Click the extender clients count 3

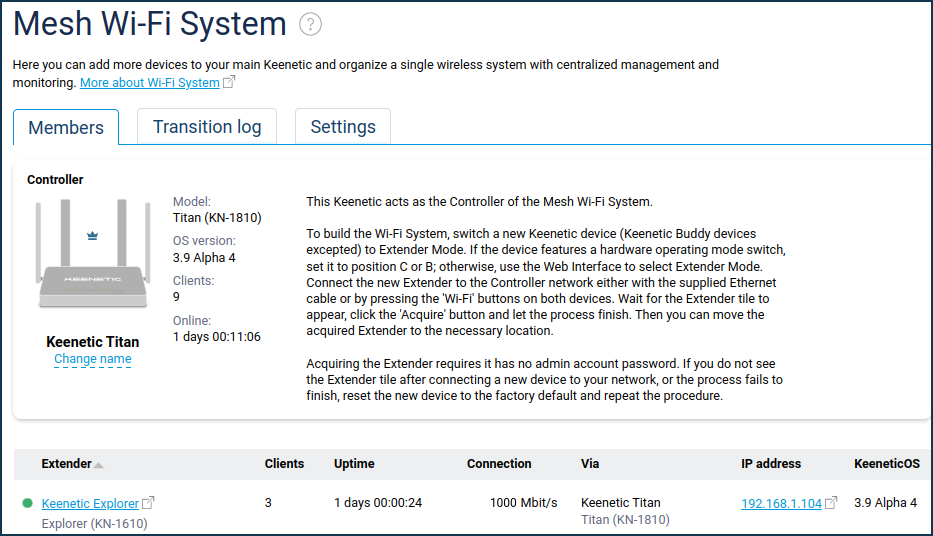[x=268, y=503]
